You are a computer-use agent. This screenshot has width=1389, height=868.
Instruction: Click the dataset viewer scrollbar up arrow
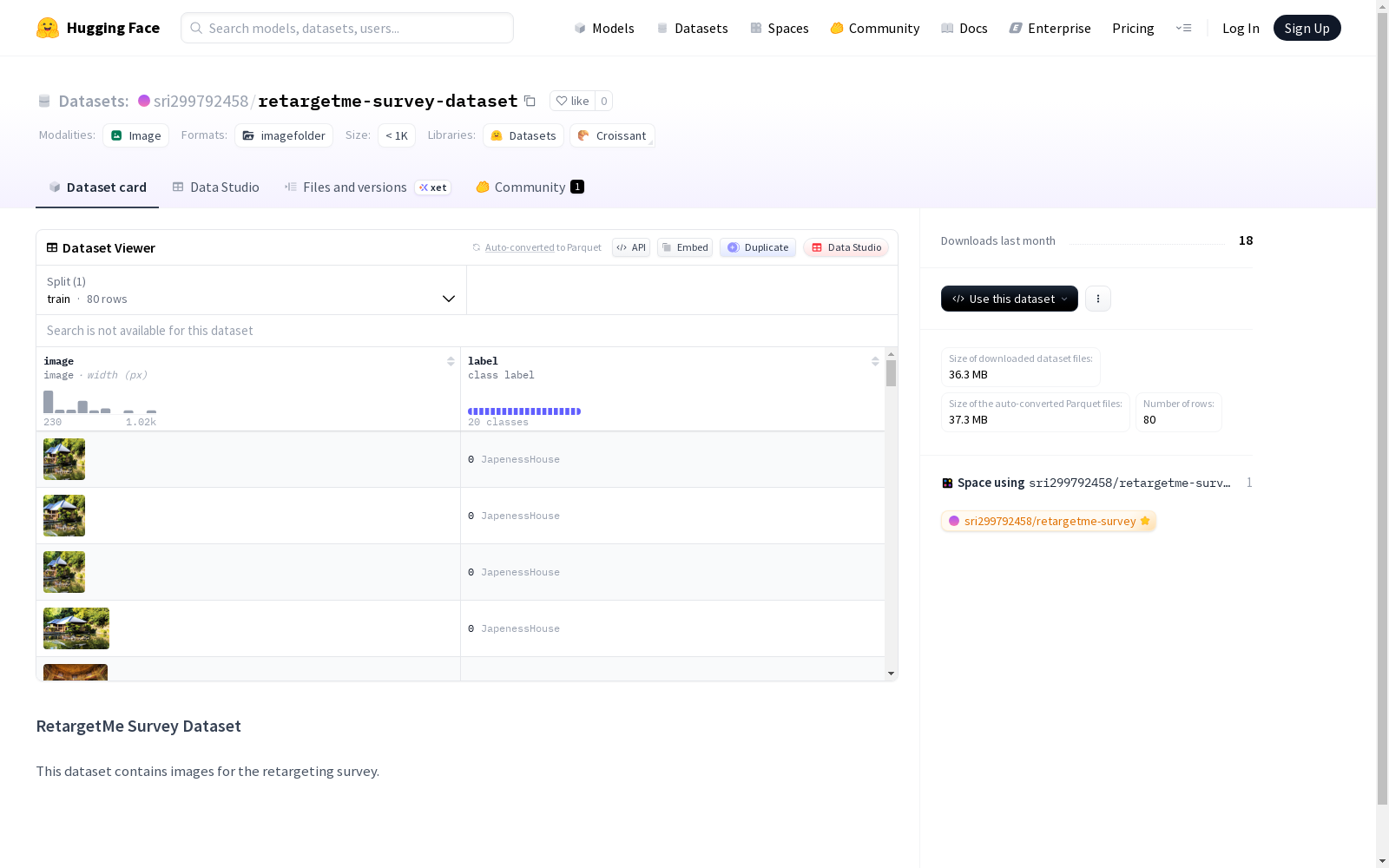click(891, 354)
